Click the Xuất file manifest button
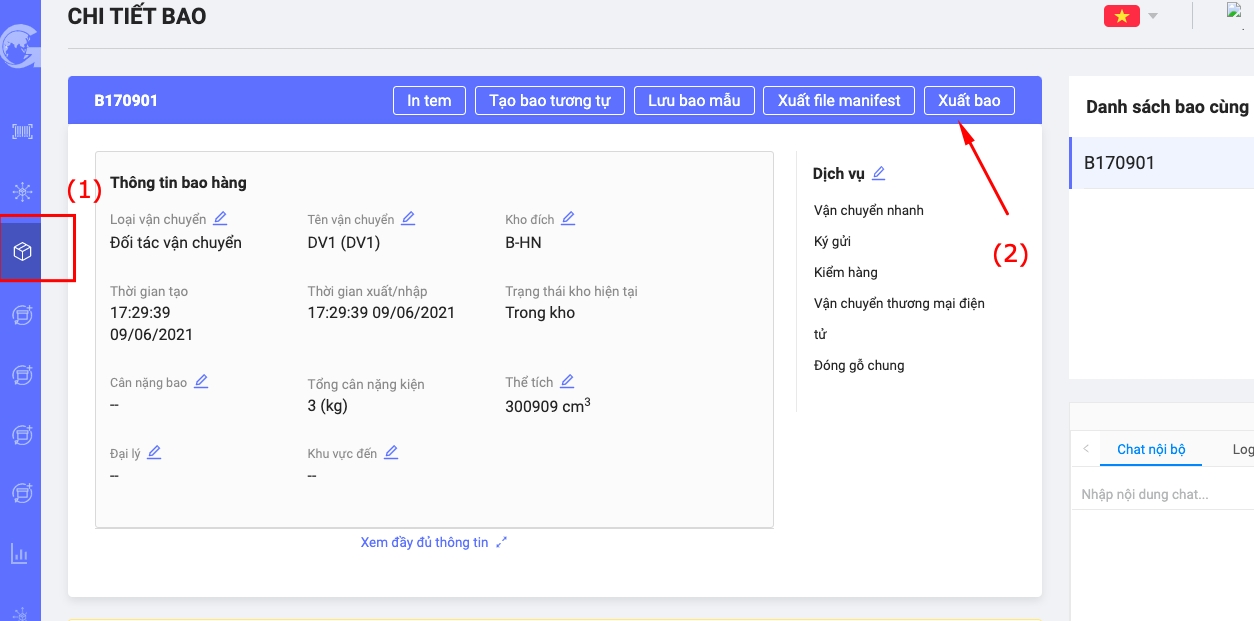This screenshot has width=1254, height=621. [x=839, y=100]
